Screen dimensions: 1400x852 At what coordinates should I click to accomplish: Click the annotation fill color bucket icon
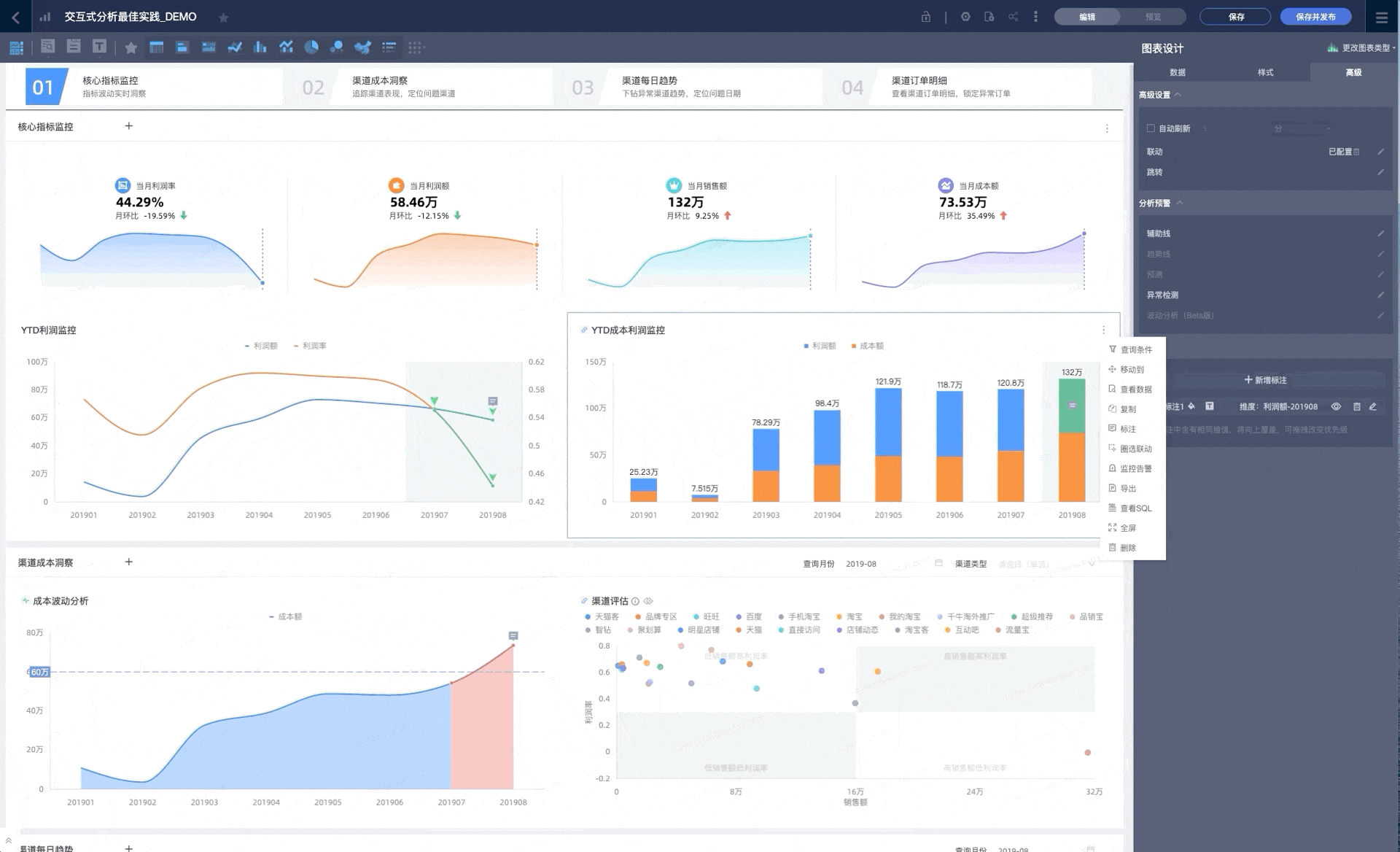(x=1191, y=406)
